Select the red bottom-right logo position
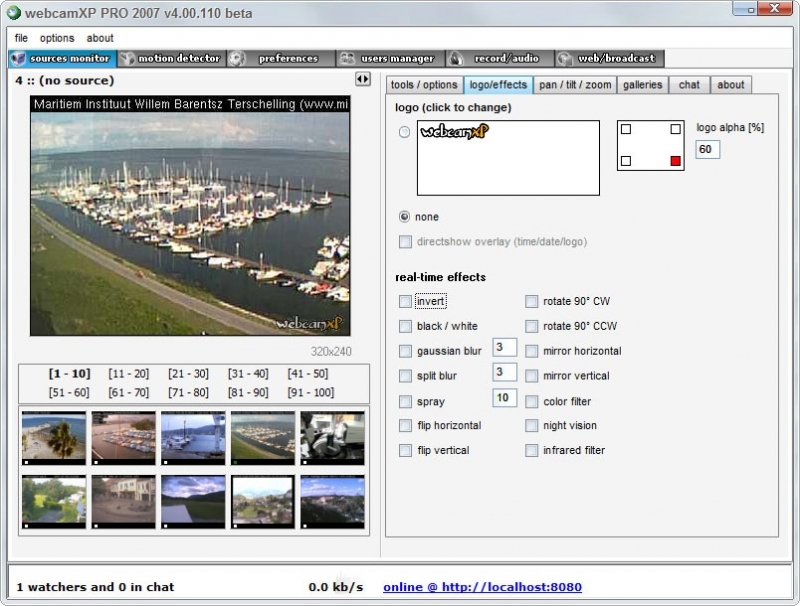800x606 pixels. pos(676,161)
